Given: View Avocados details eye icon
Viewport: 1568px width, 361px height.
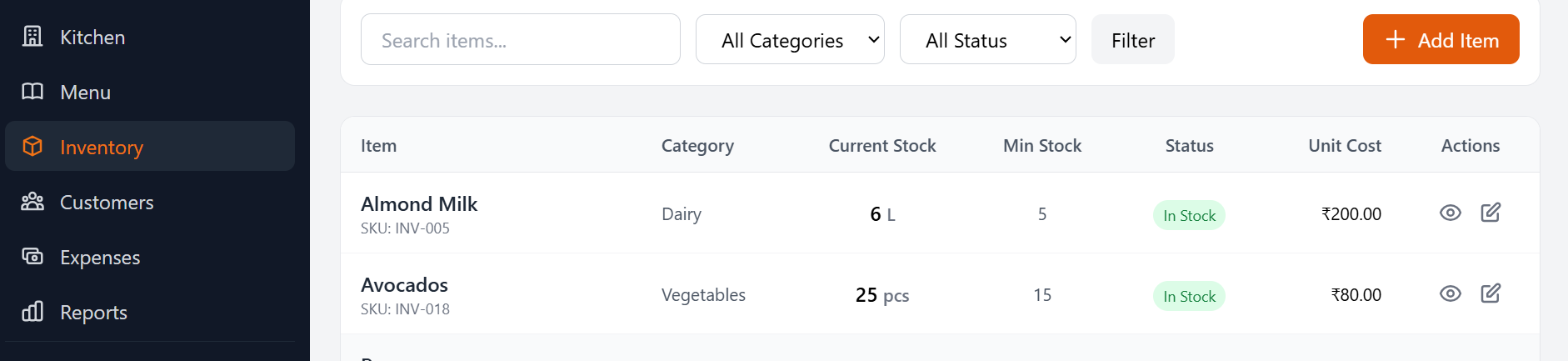Looking at the screenshot, I should (1451, 293).
